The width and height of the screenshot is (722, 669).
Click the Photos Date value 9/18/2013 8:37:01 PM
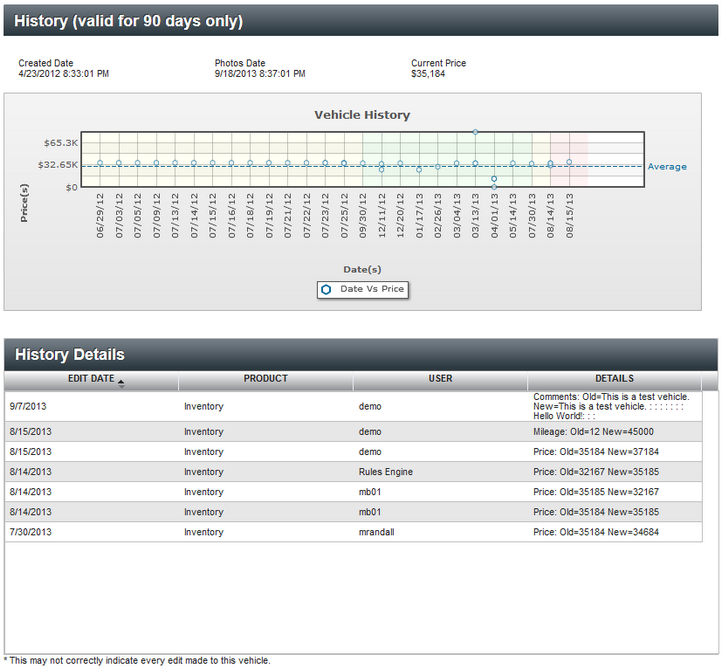(260, 74)
